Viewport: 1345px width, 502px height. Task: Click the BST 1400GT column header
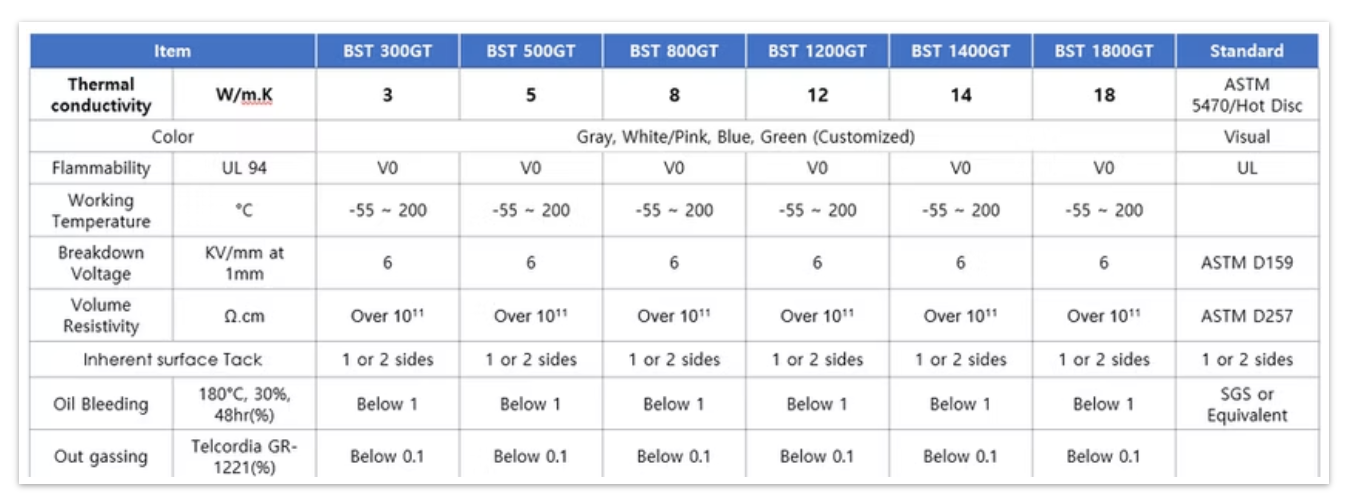click(960, 51)
